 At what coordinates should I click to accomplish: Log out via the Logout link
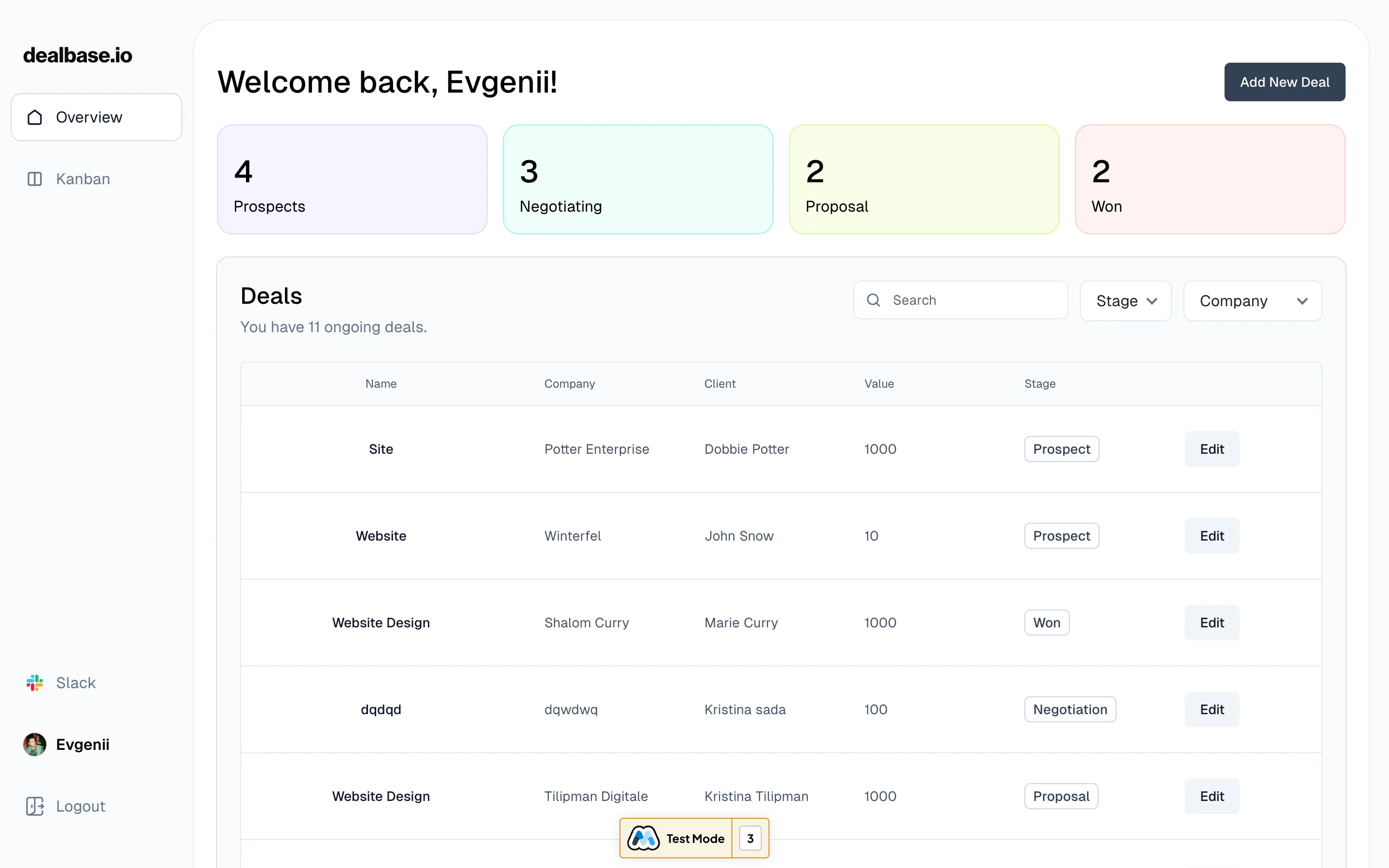[x=66, y=806]
